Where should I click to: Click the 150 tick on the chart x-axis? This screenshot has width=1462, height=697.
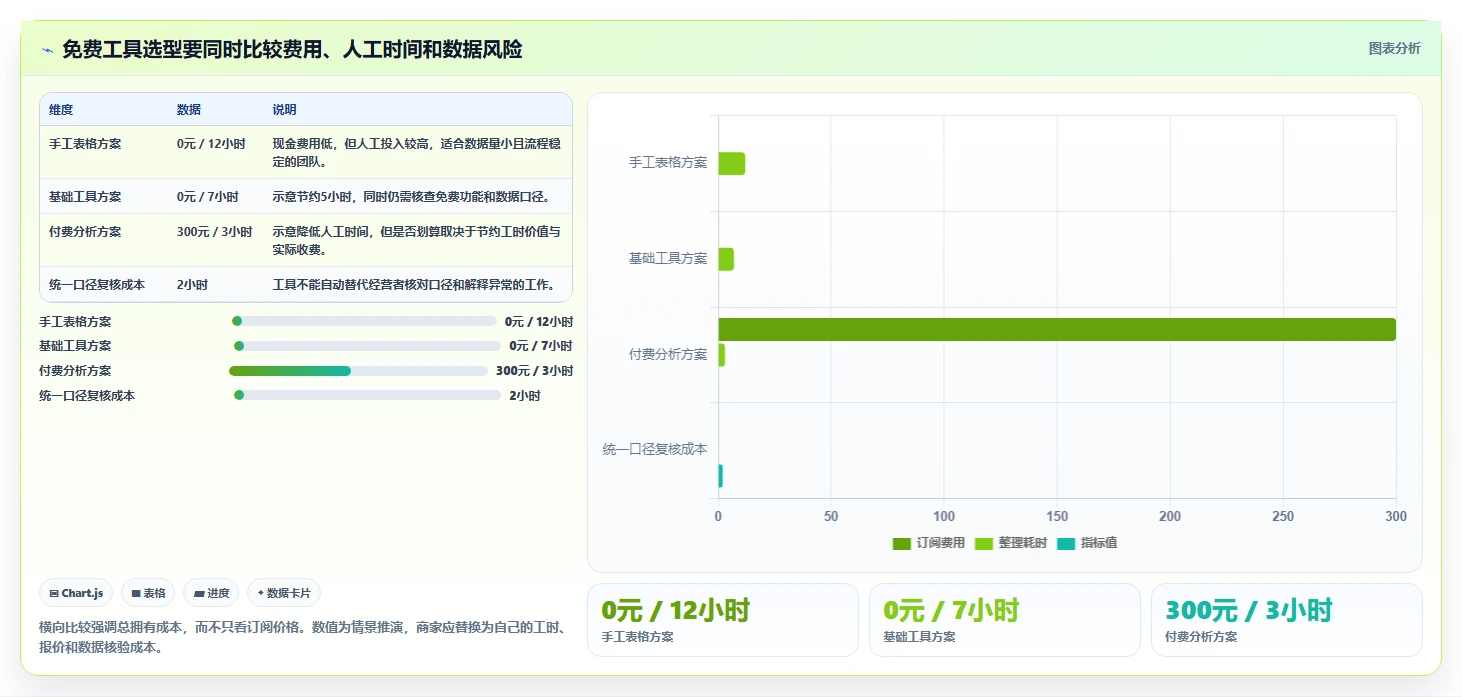pos(1057,517)
